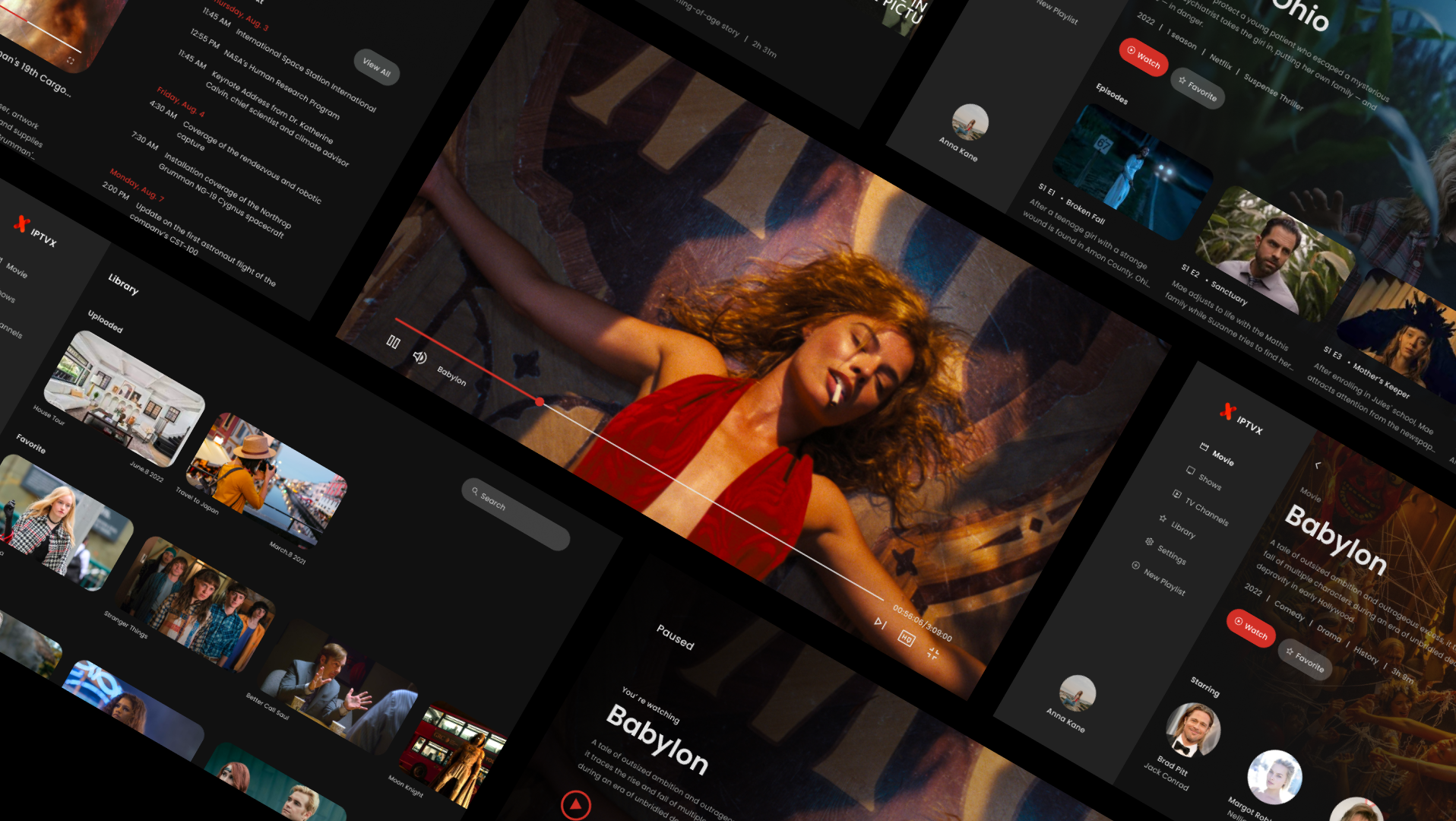
Task: Click the Favorite section label in the Library
Action: [30, 443]
